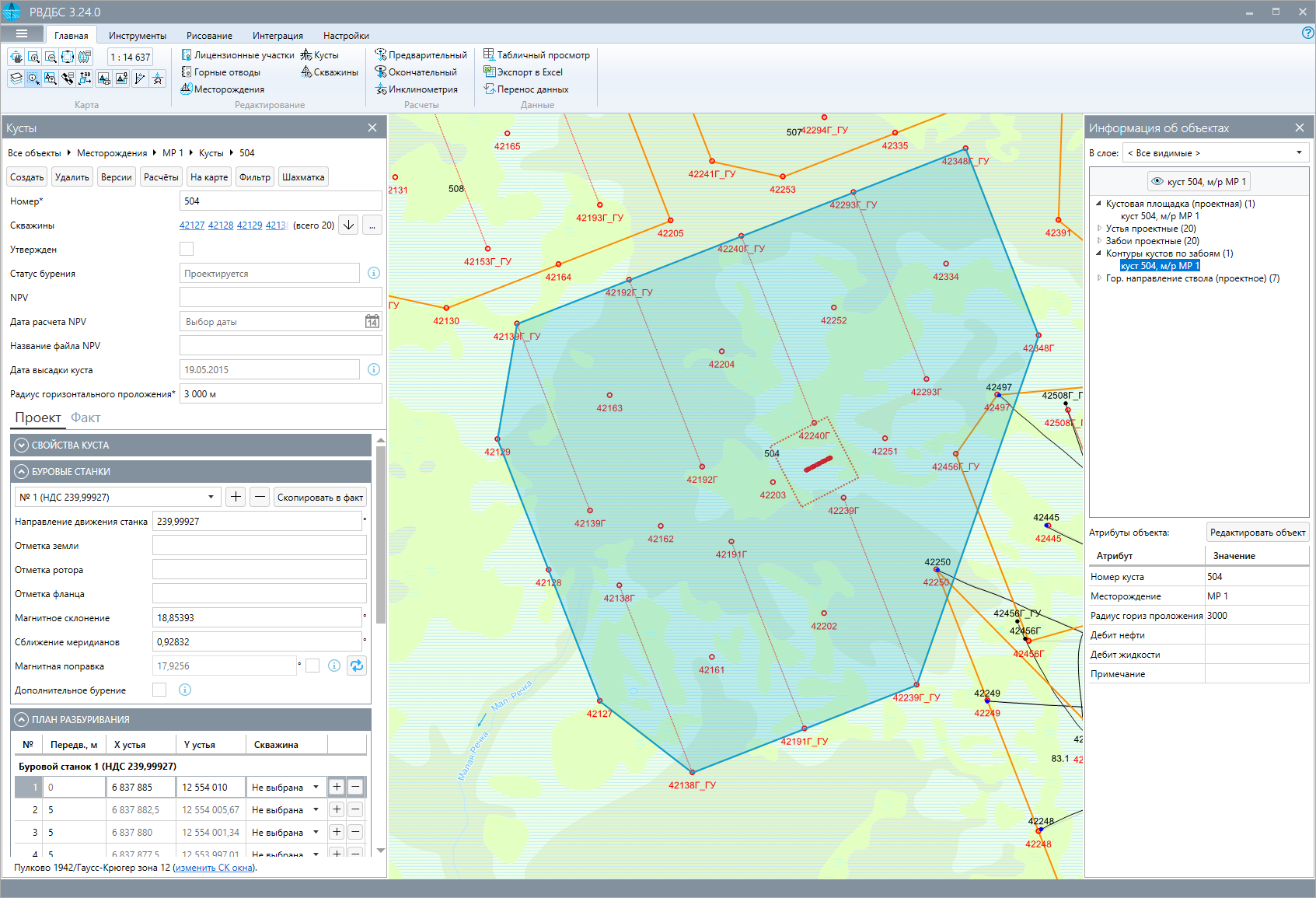Open Инклинометрия calculation
The image size is (1316, 898).
[x=416, y=89]
